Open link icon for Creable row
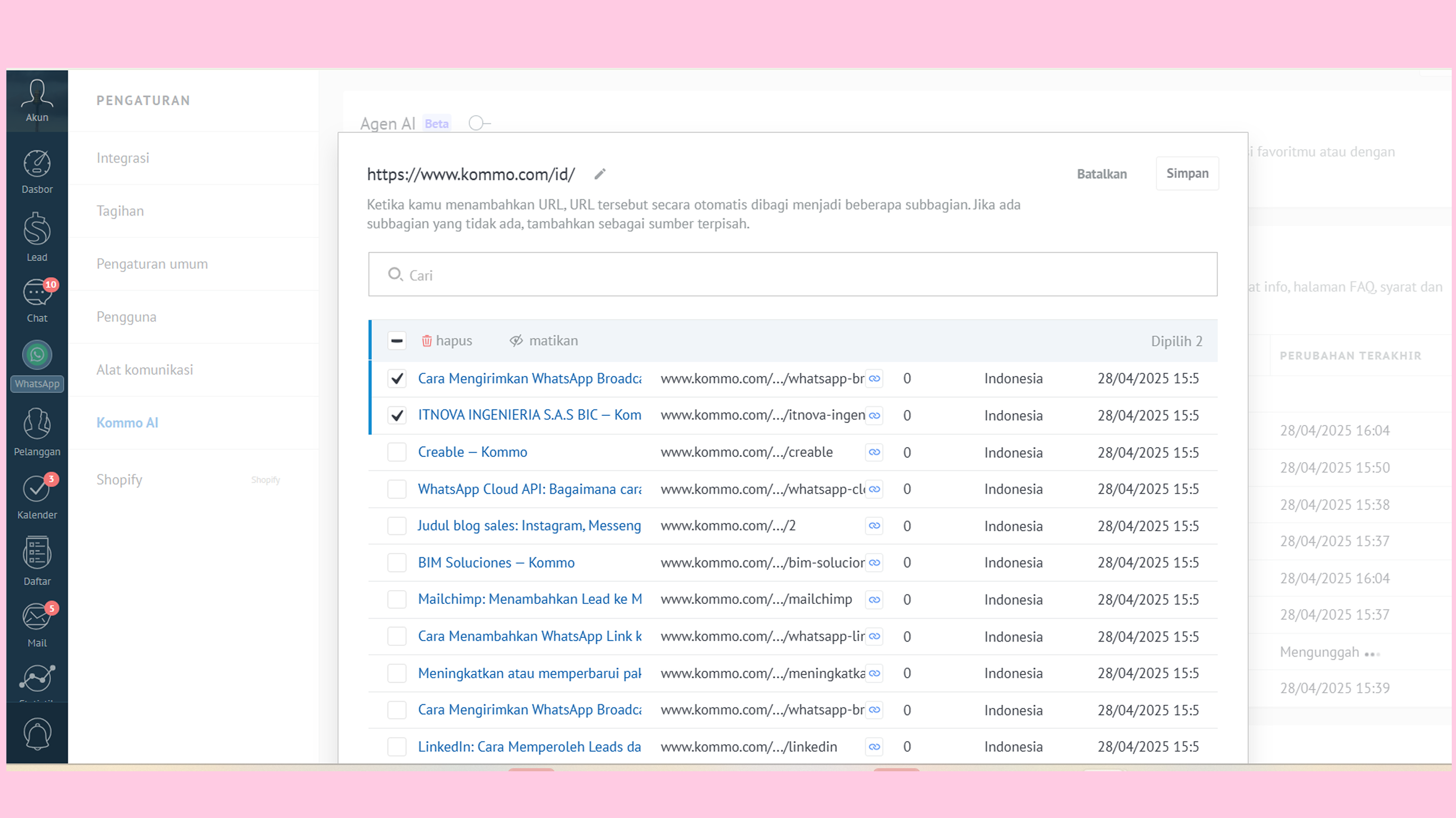This screenshot has height=818, width=1456. [874, 452]
